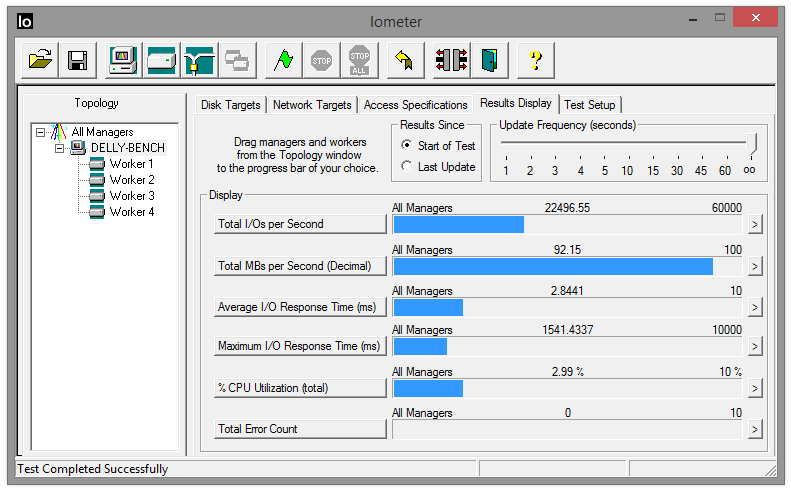Screen dimensions: 791x491
Task: Click the 92.15 MBs per second value
Action: click(x=567, y=250)
